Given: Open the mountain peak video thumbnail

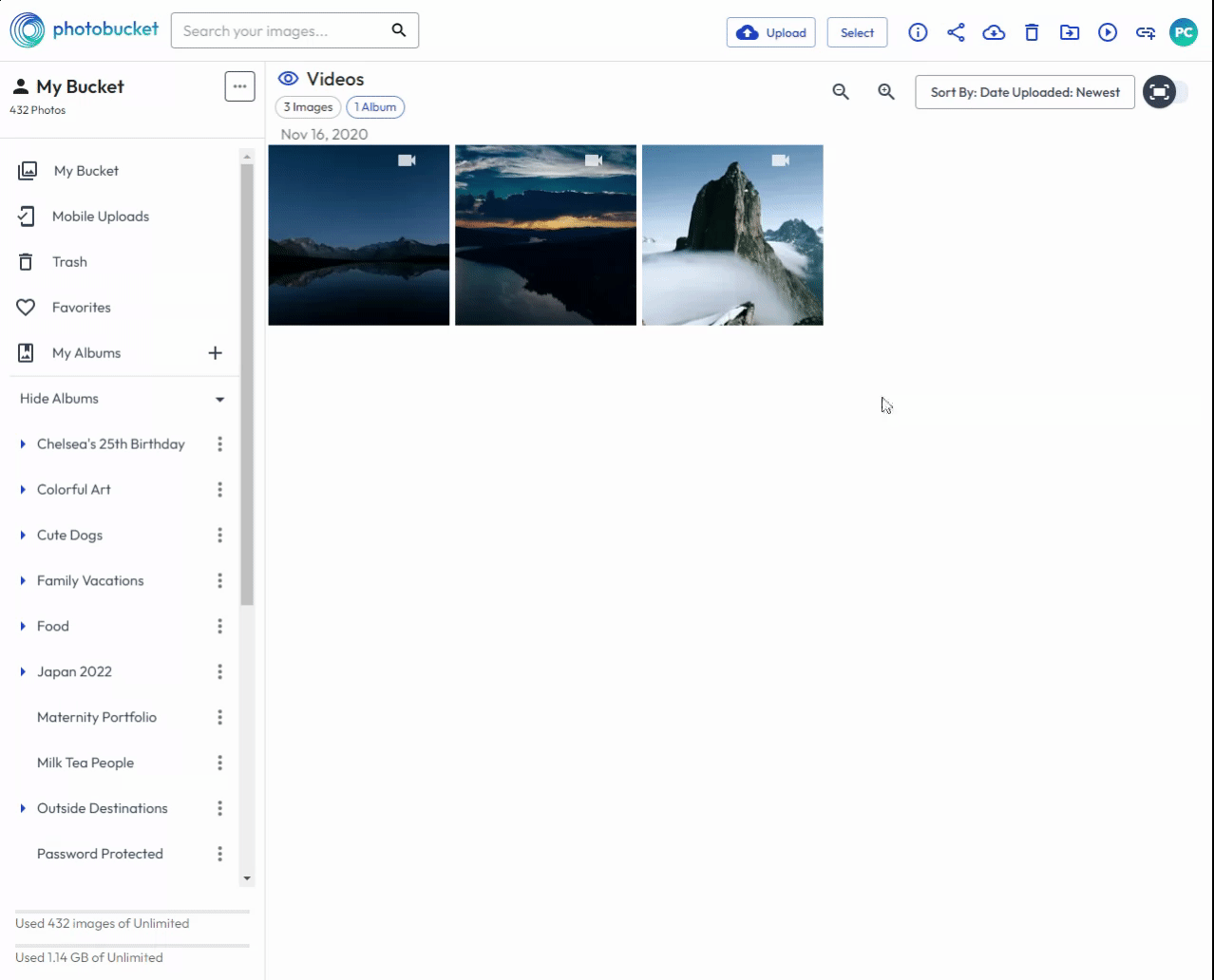Looking at the screenshot, I should coord(732,236).
